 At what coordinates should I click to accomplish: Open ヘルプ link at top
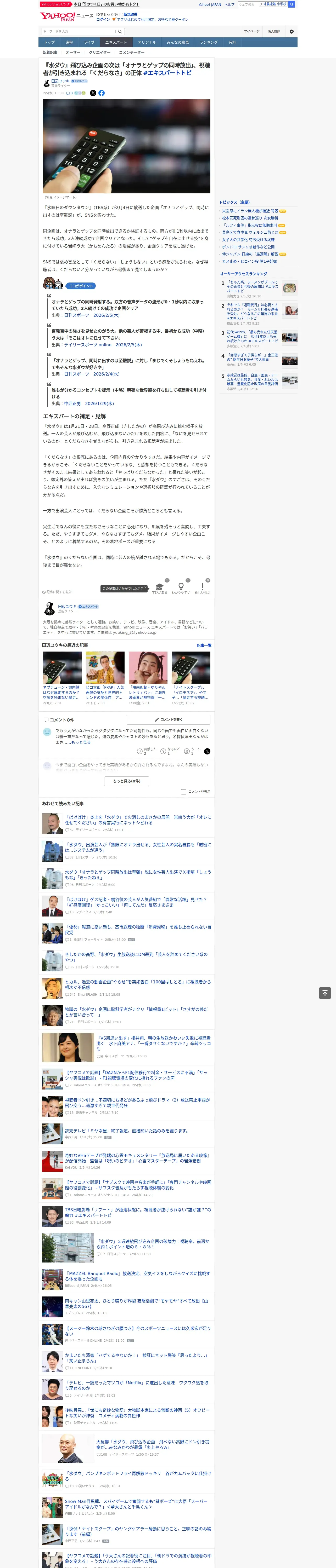click(229, 5)
